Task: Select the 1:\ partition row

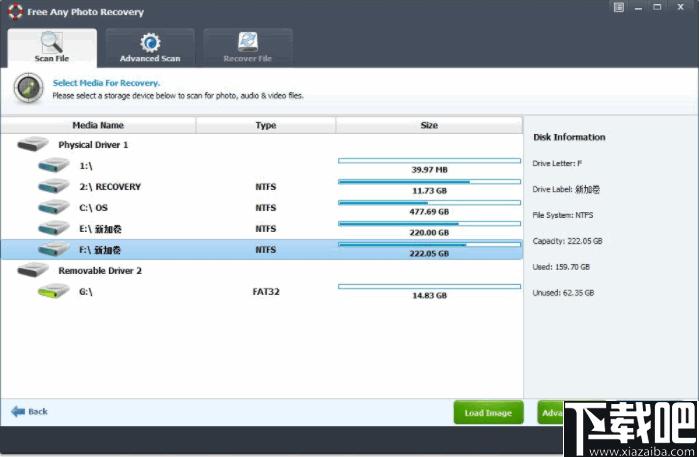Action: pyautogui.click(x=262, y=165)
